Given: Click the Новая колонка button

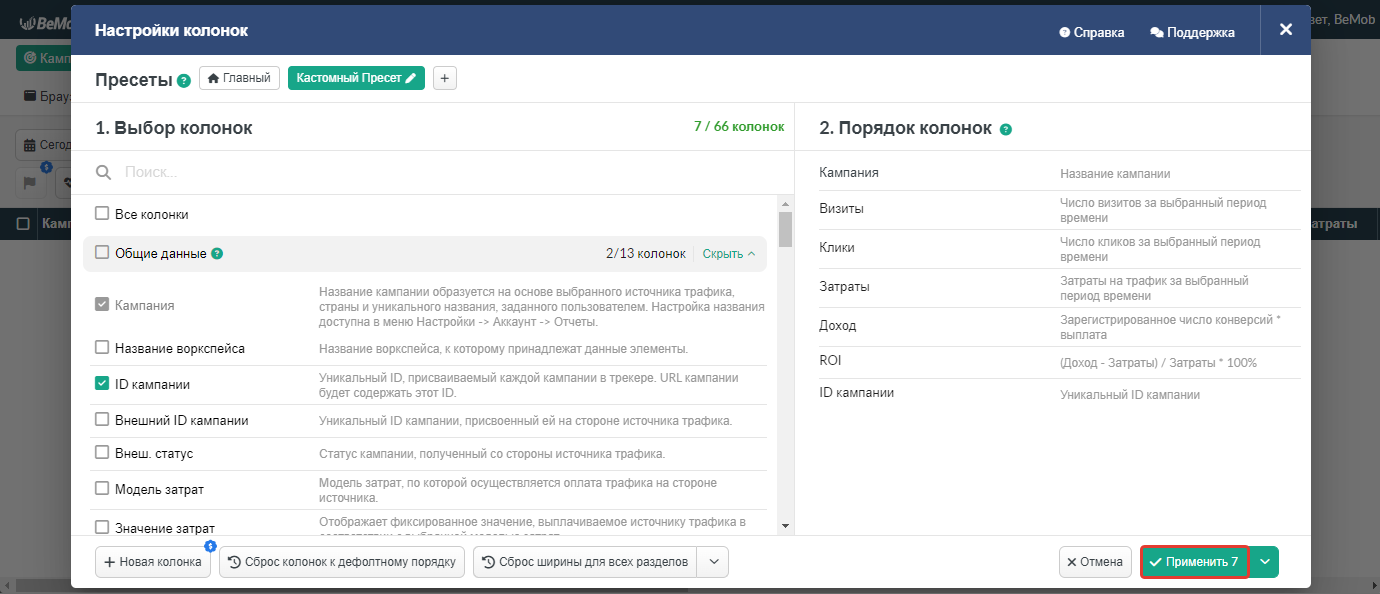Looking at the screenshot, I should (x=153, y=562).
